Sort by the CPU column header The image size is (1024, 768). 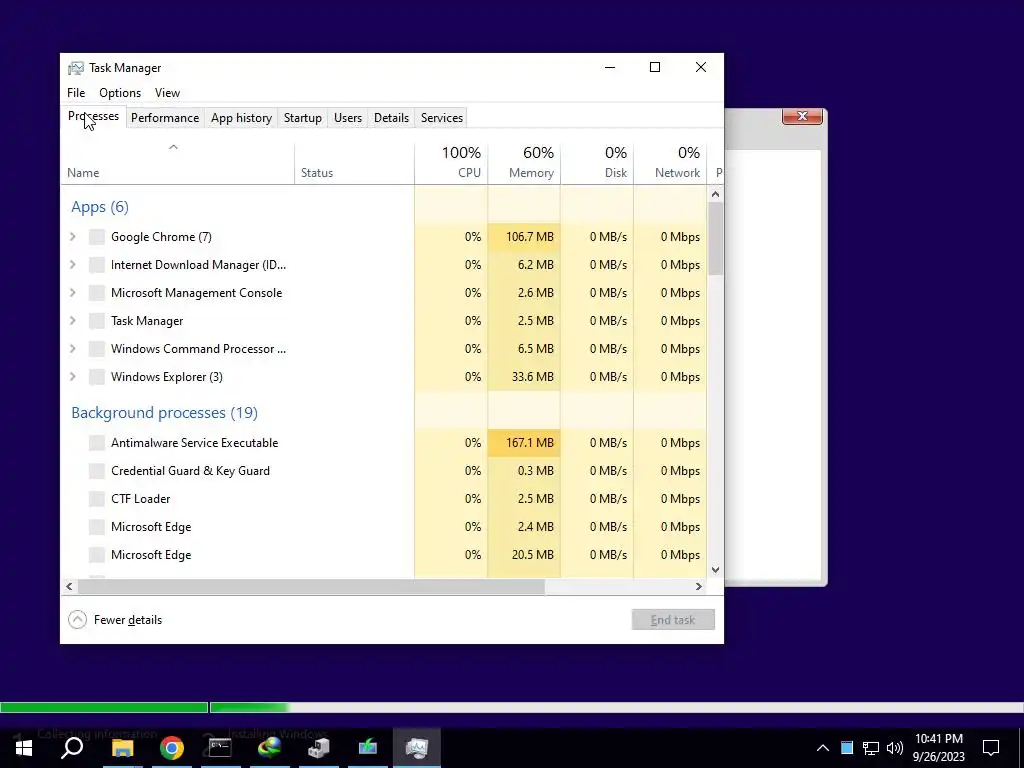451,162
